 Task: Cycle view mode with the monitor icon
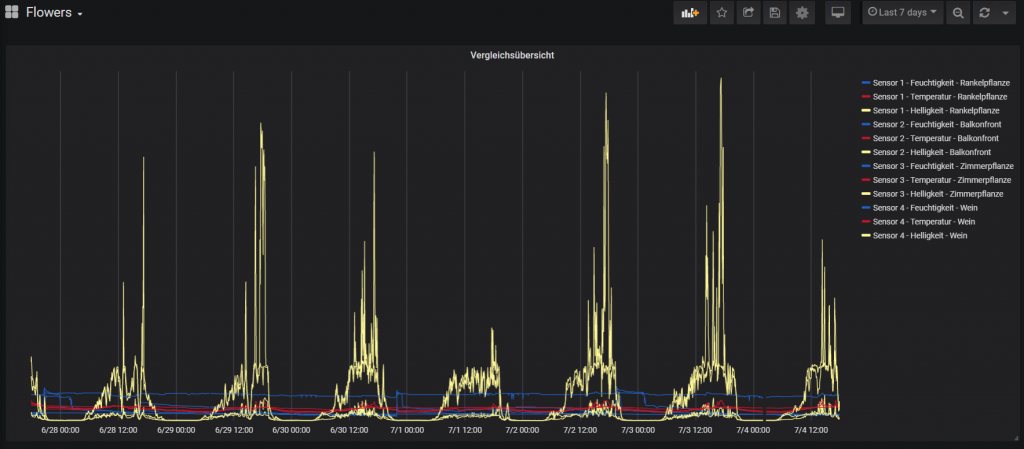(x=837, y=13)
